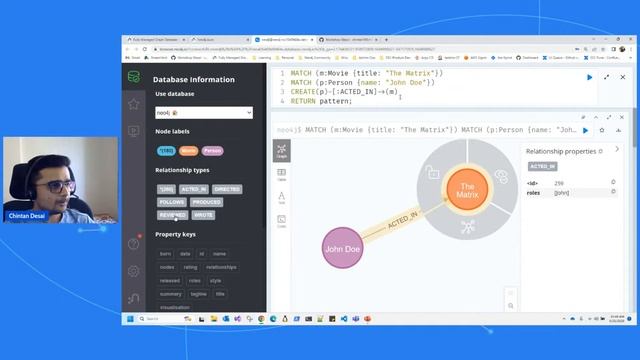Open the Help question mark sidebar icon

point(133,244)
